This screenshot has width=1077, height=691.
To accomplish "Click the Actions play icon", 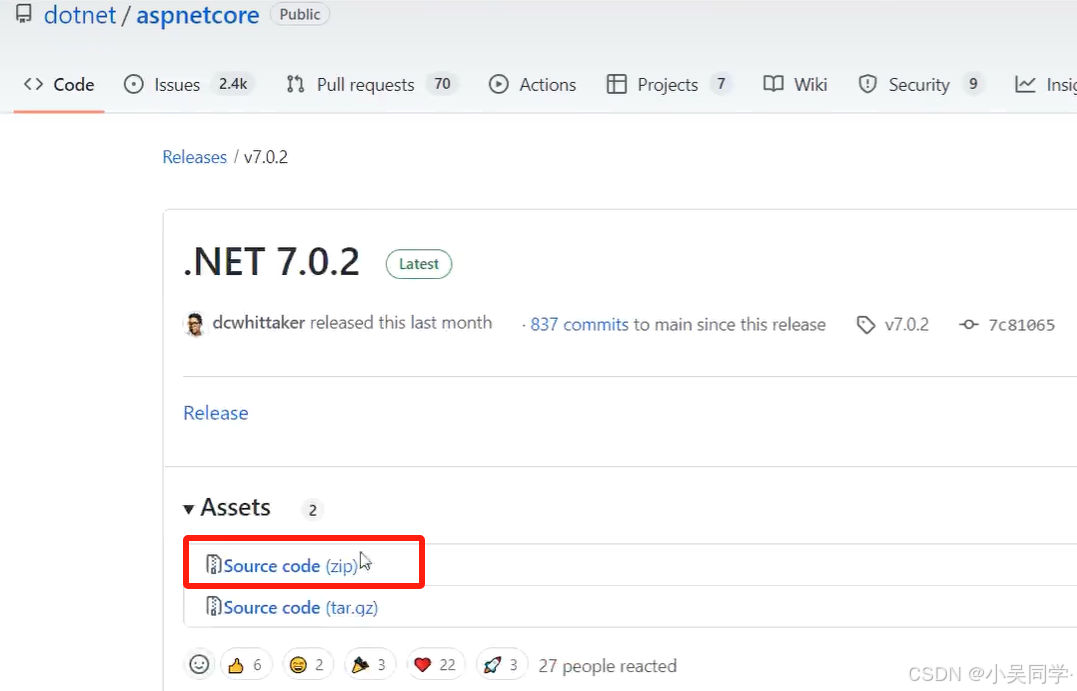I will [499, 84].
